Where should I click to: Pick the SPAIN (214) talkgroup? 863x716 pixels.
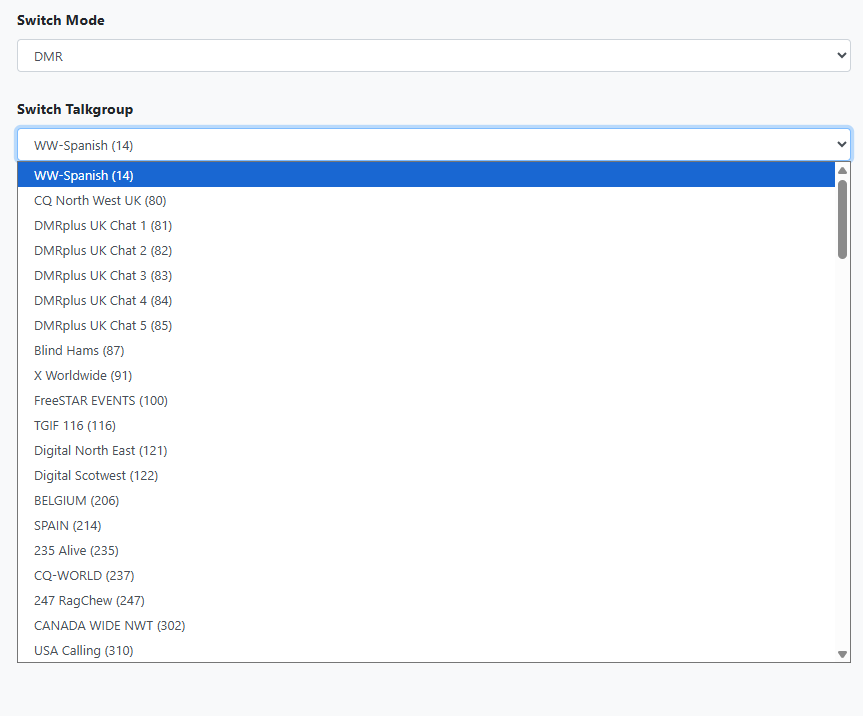[x=426, y=526]
